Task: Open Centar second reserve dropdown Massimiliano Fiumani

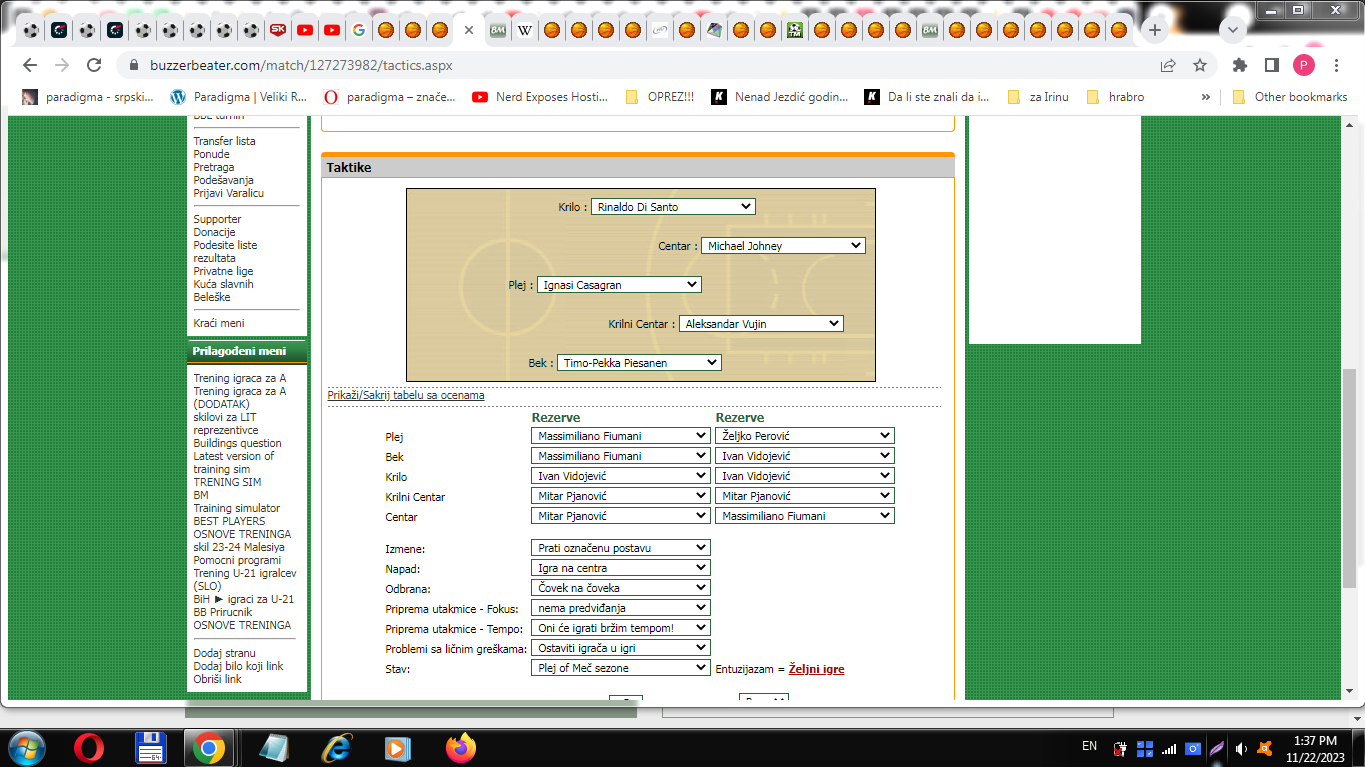Action: click(805, 516)
